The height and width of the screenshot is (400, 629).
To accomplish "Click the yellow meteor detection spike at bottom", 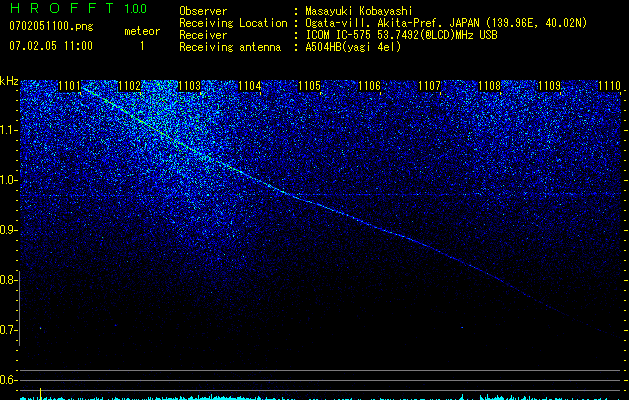I will pos(41,394).
